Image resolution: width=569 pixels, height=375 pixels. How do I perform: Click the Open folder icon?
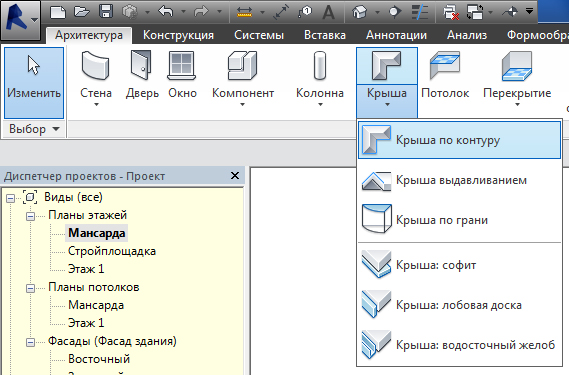click(x=82, y=12)
